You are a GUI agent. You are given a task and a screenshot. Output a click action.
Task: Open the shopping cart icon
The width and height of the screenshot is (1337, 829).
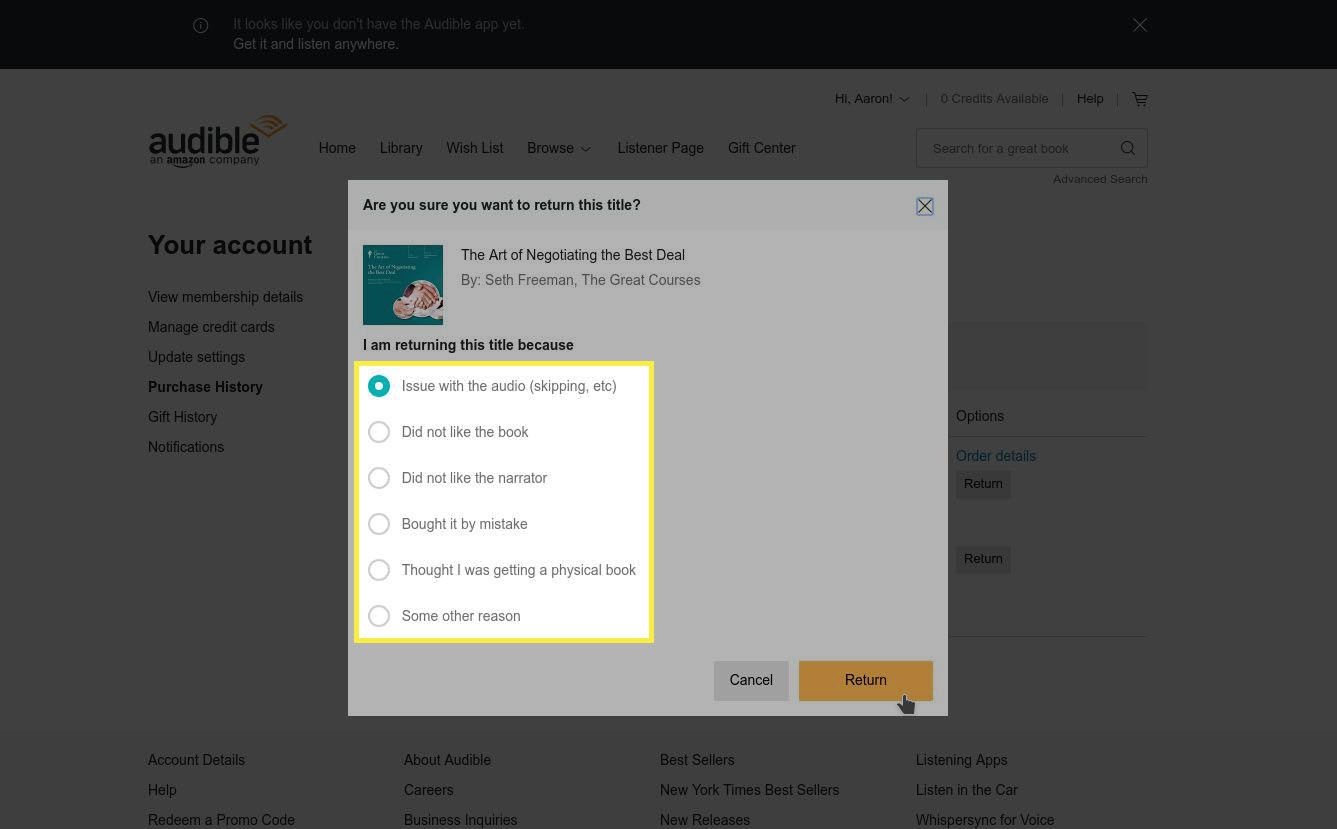tap(1140, 99)
